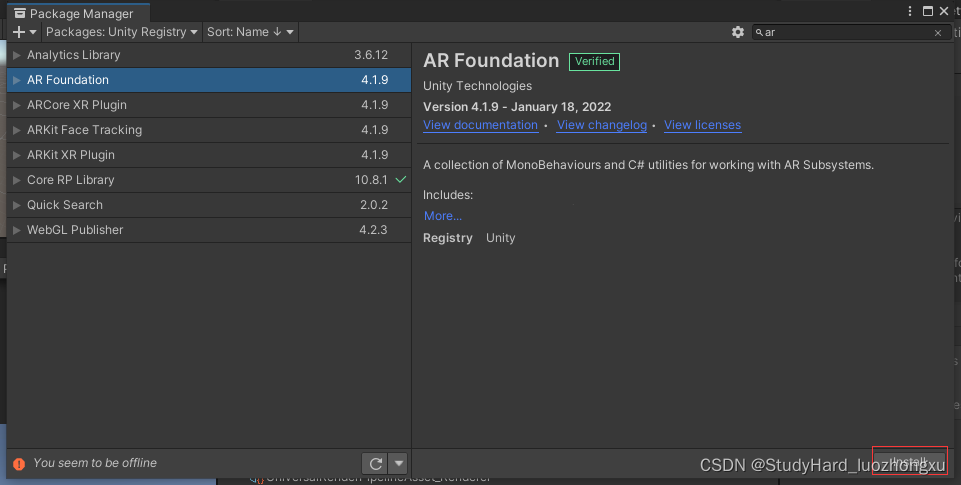The width and height of the screenshot is (961, 485).
Task: Click the offline warning icon
Action: [x=19, y=464]
